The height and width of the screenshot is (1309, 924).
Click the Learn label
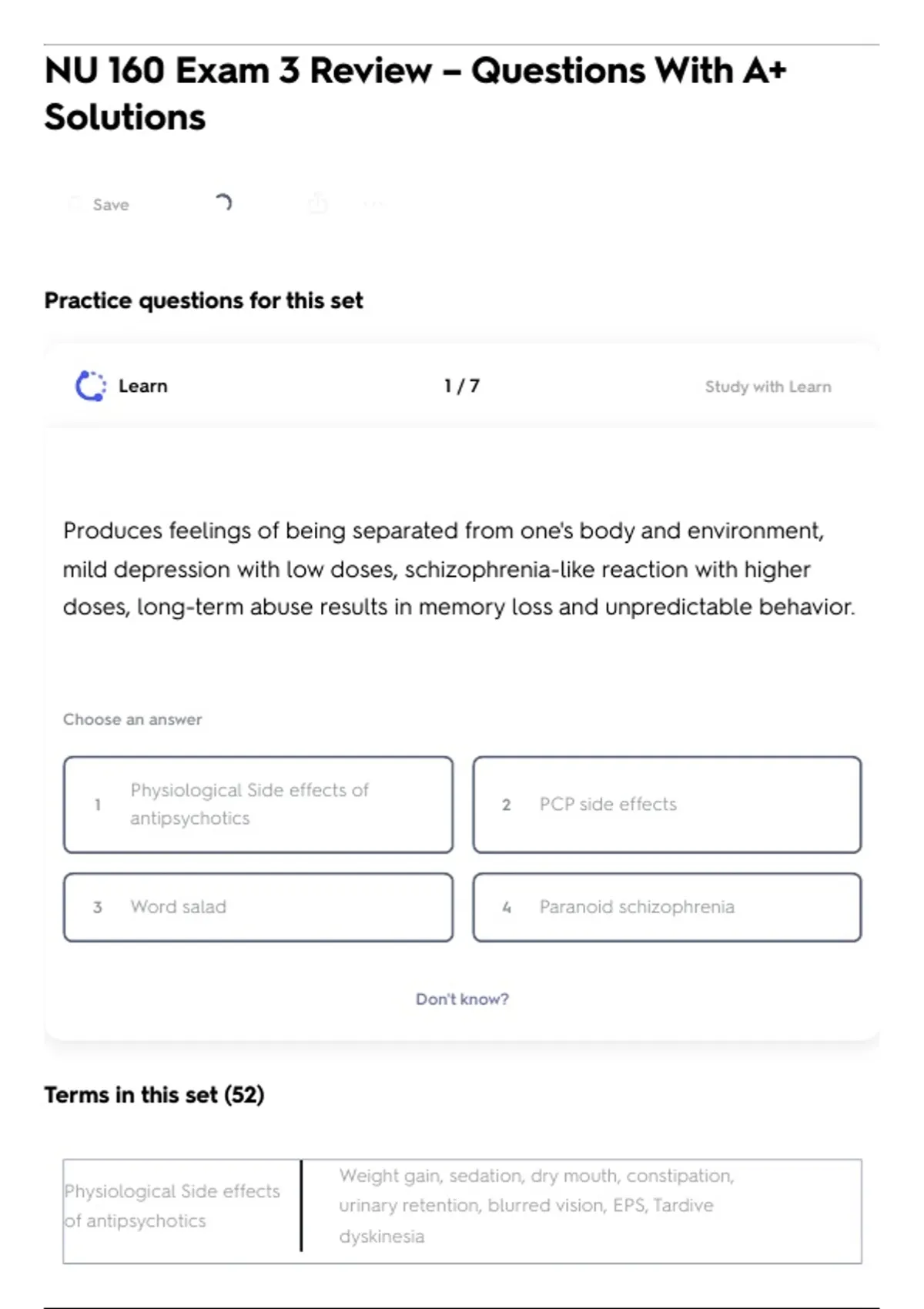pyautogui.click(x=142, y=387)
